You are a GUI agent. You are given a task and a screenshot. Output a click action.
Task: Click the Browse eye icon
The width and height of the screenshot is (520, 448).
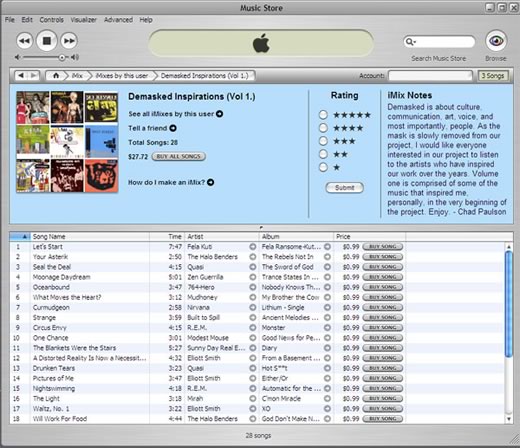click(496, 41)
